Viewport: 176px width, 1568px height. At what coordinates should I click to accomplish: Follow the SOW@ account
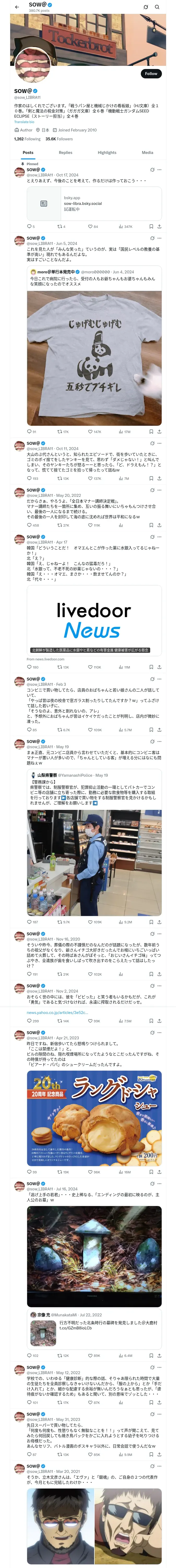pyautogui.click(x=151, y=74)
